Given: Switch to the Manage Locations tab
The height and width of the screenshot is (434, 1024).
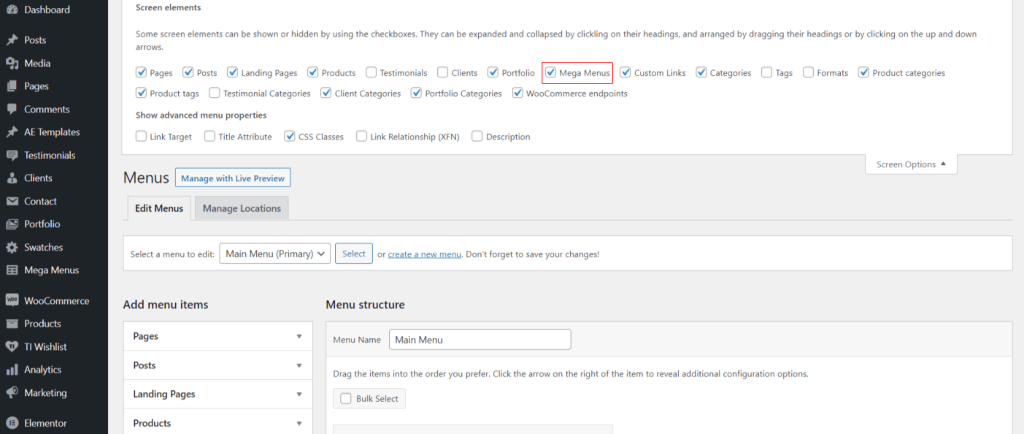Looking at the screenshot, I should pos(242,208).
